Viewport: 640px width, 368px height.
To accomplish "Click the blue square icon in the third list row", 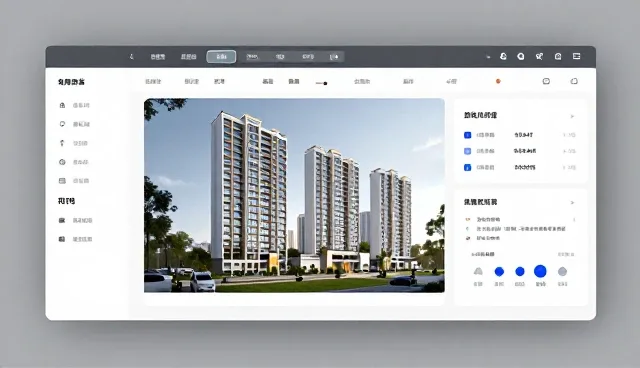I will coord(468,167).
